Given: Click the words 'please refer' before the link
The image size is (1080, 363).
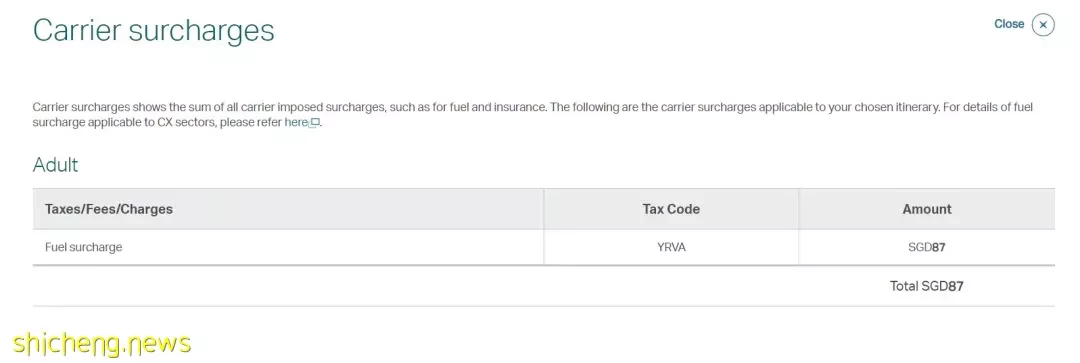Looking at the screenshot, I should pyautogui.click(x=251, y=123).
